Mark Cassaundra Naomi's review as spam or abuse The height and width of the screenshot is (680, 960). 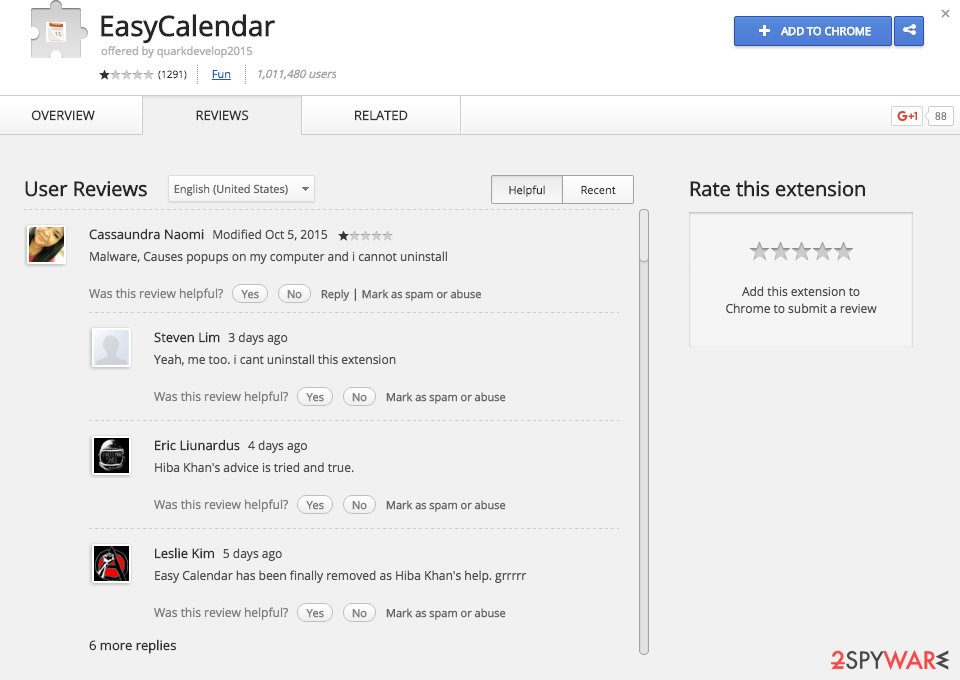pos(421,294)
